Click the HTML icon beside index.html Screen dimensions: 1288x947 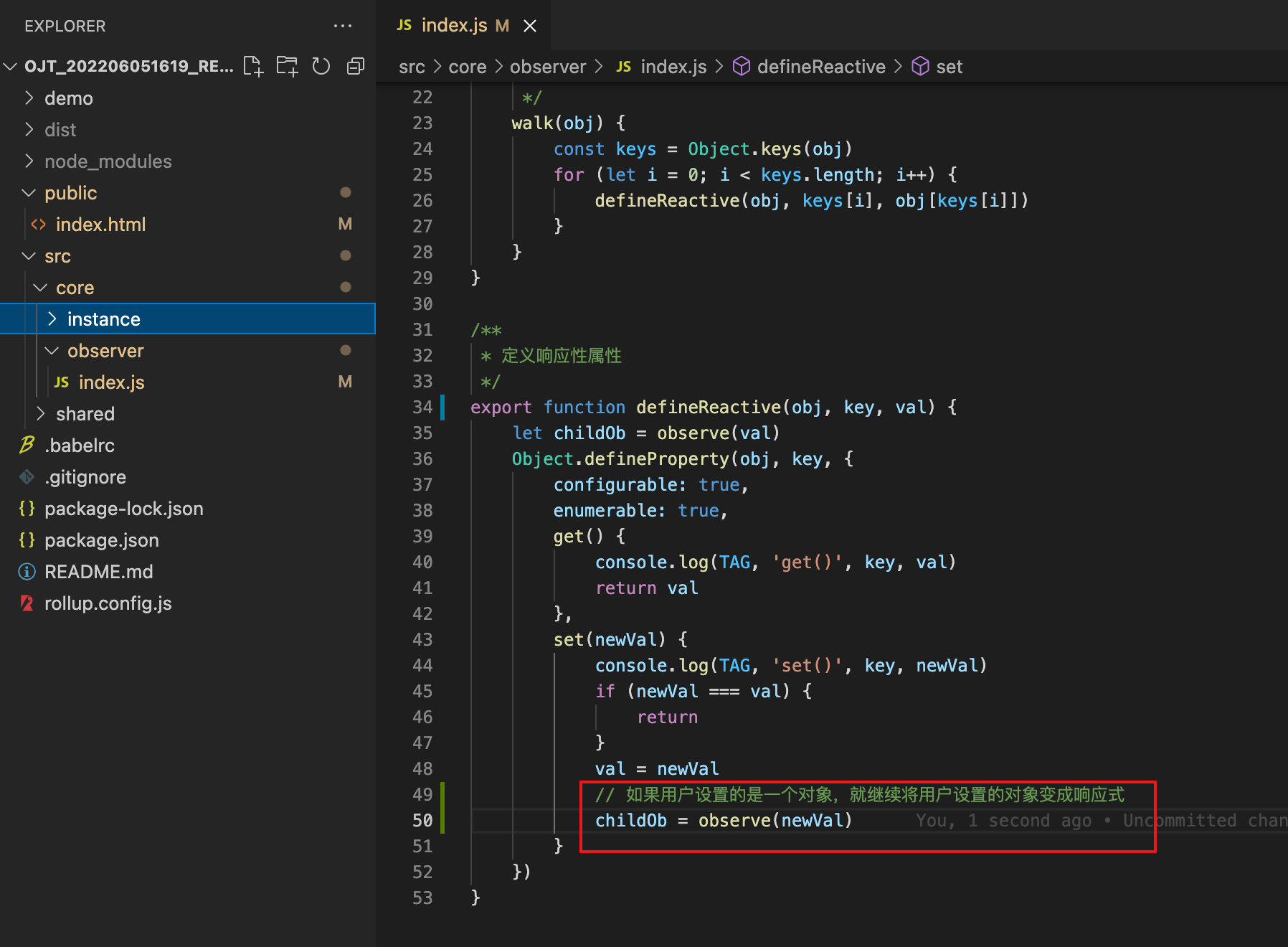click(x=39, y=225)
